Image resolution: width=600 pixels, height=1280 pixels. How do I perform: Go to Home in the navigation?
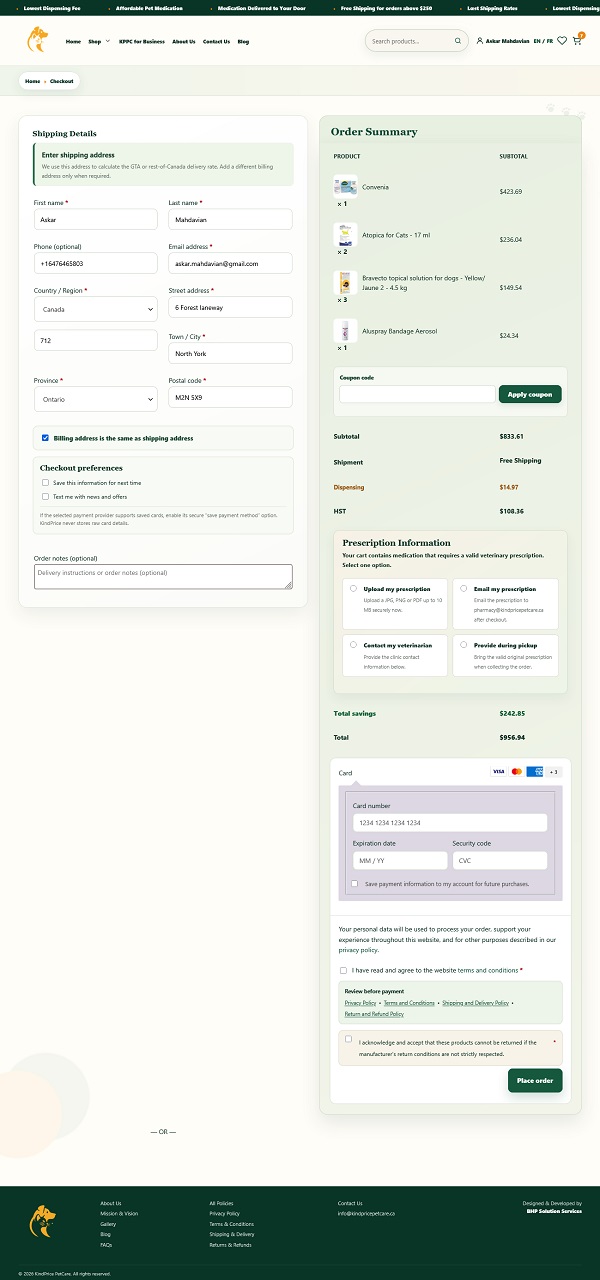pos(73,42)
